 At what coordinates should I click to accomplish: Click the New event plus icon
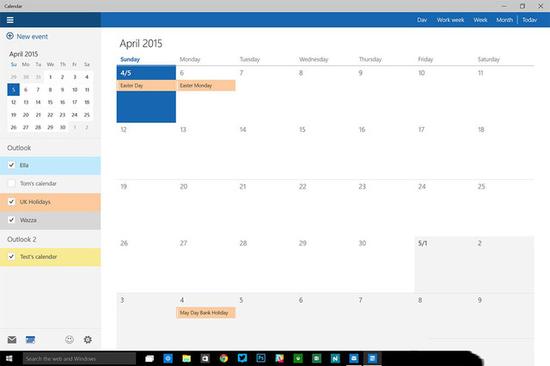tap(10, 36)
